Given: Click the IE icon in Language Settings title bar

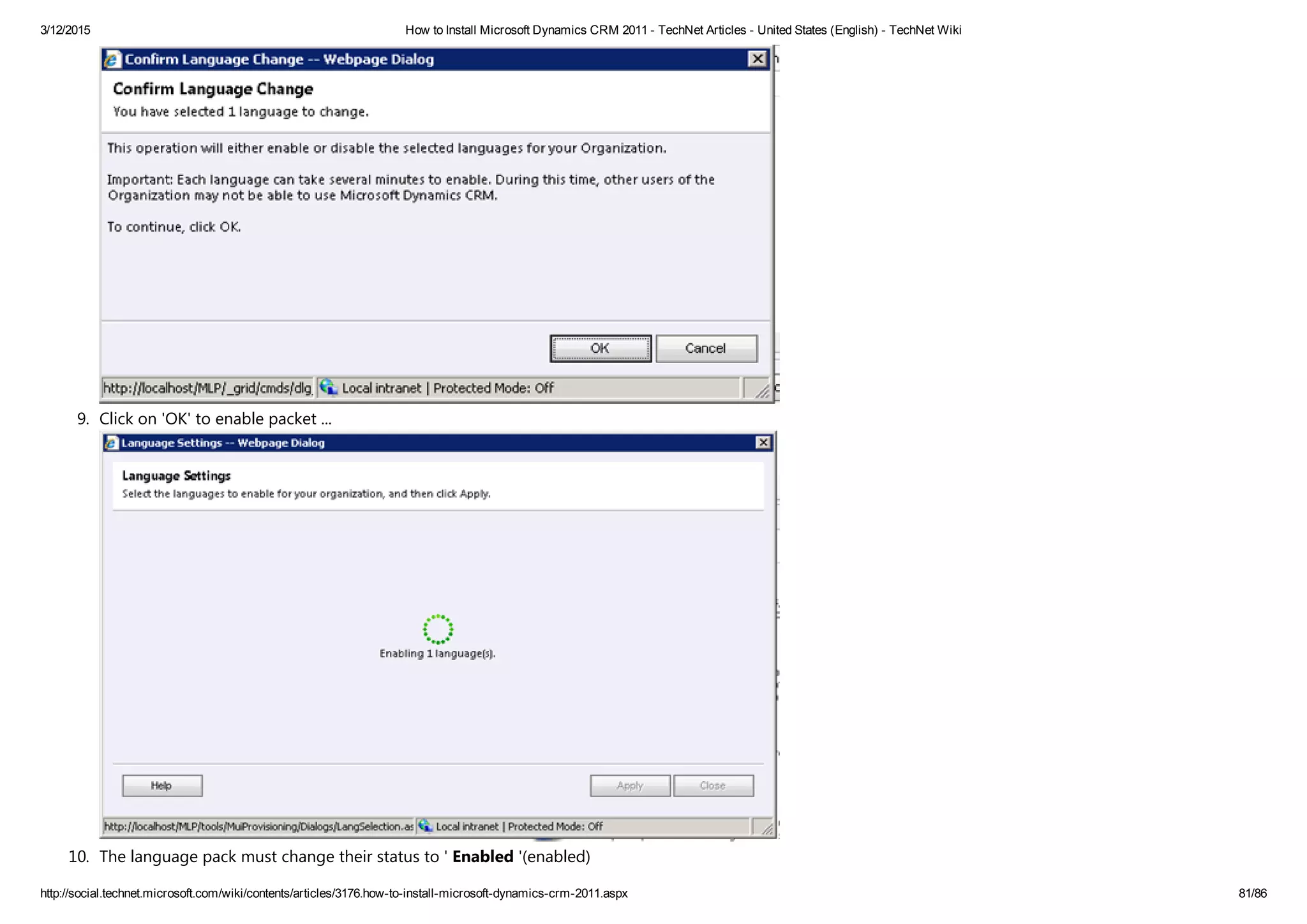Looking at the screenshot, I should click(x=112, y=443).
